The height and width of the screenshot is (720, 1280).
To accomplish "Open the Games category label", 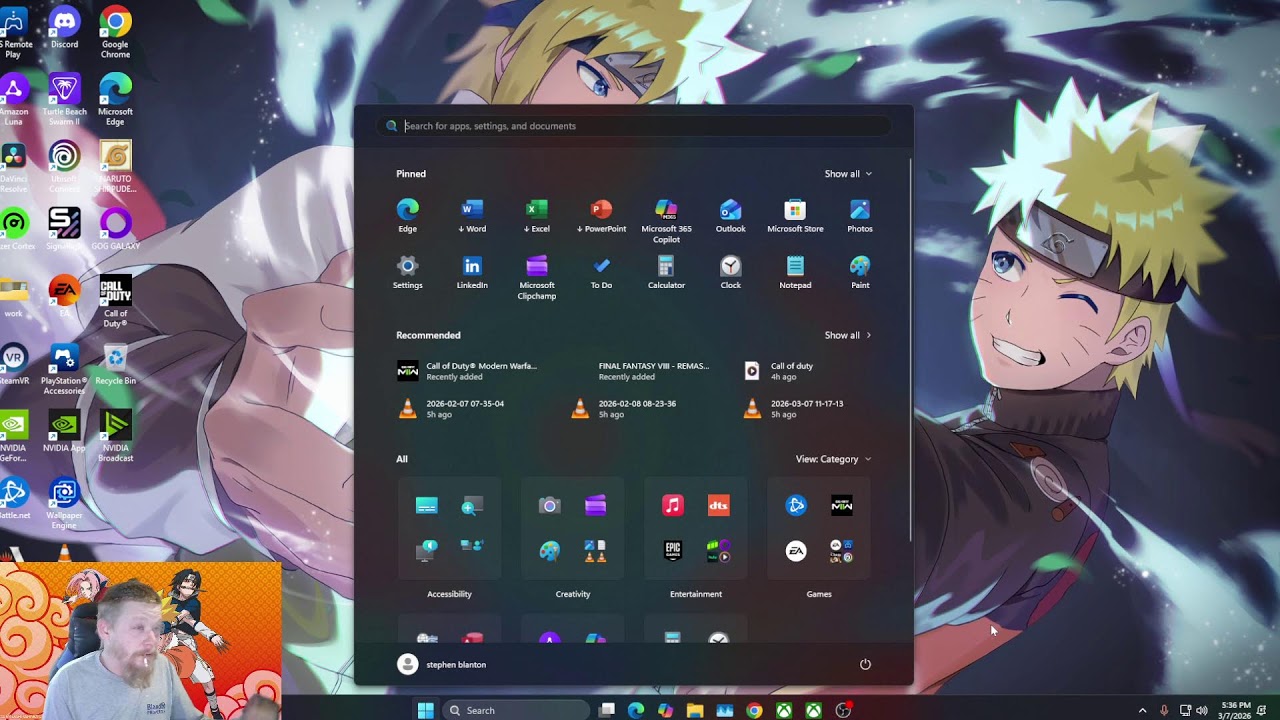I will click(819, 594).
